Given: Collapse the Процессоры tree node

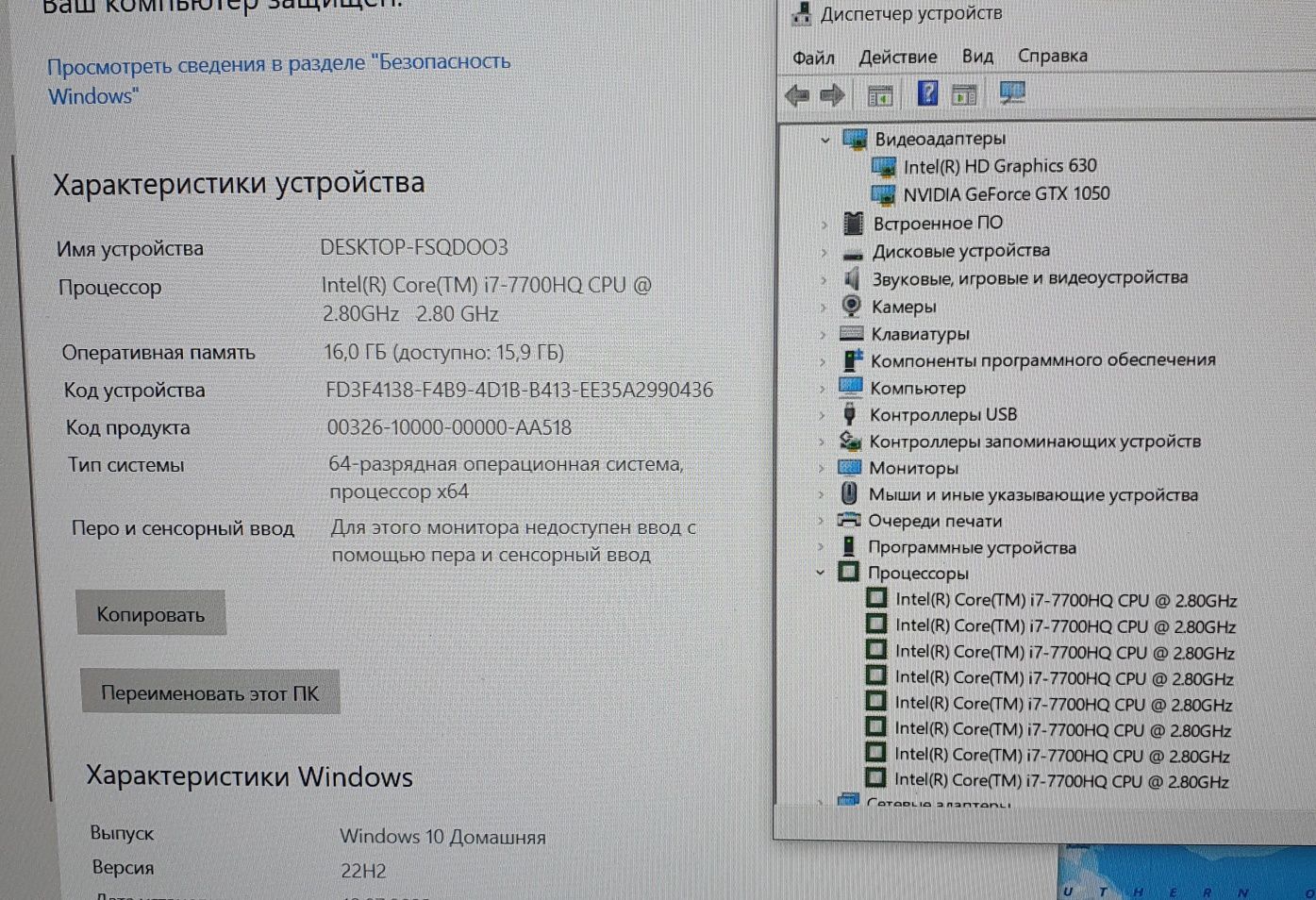Looking at the screenshot, I should 820,573.
